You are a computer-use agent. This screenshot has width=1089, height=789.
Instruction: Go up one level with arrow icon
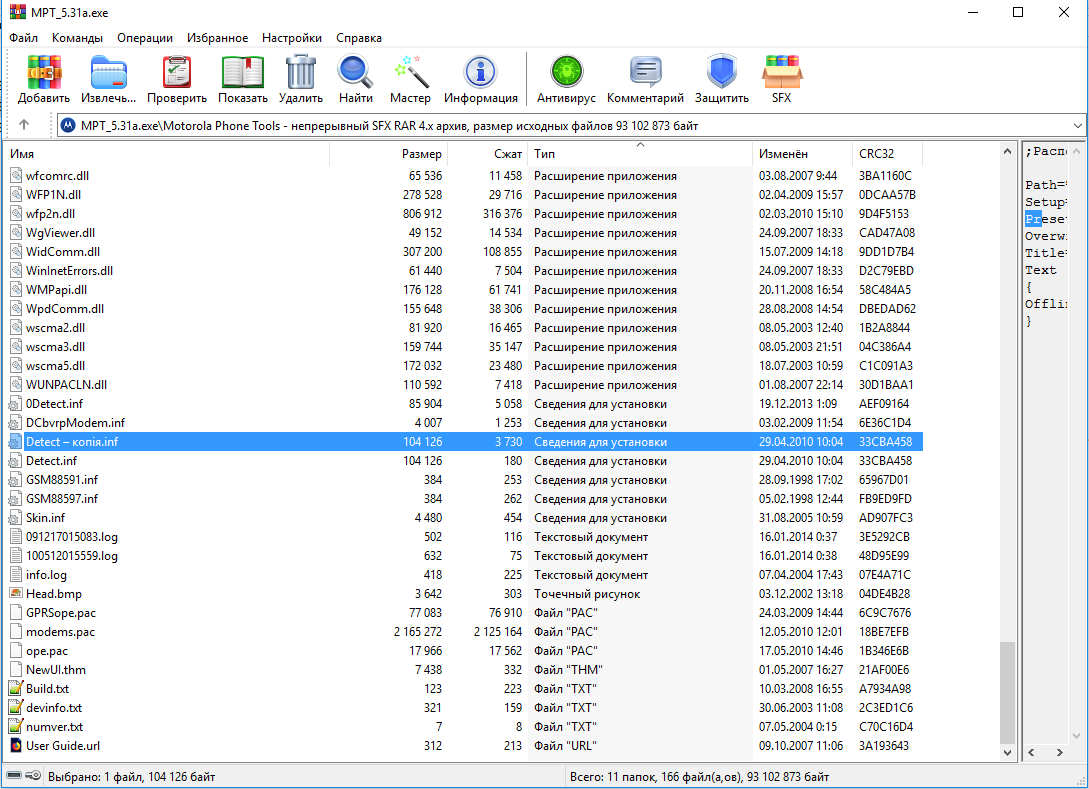click(24, 125)
